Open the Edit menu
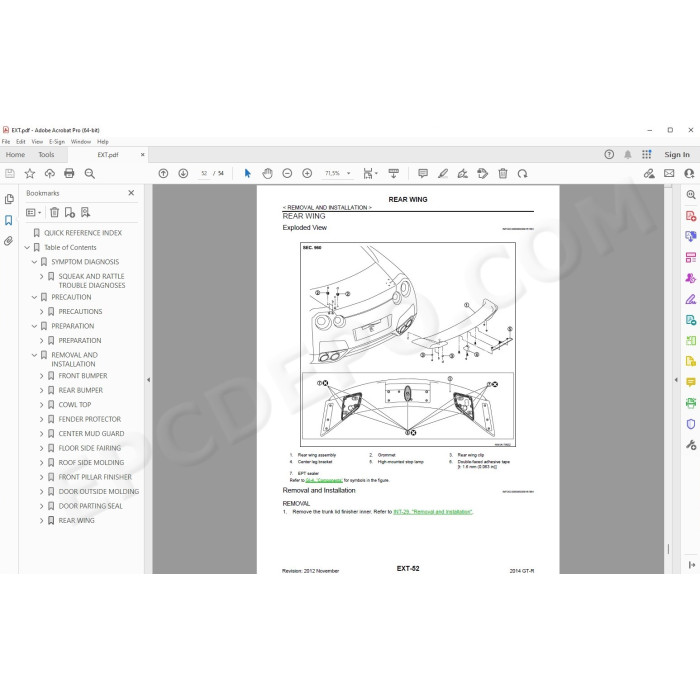 [x=21, y=142]
